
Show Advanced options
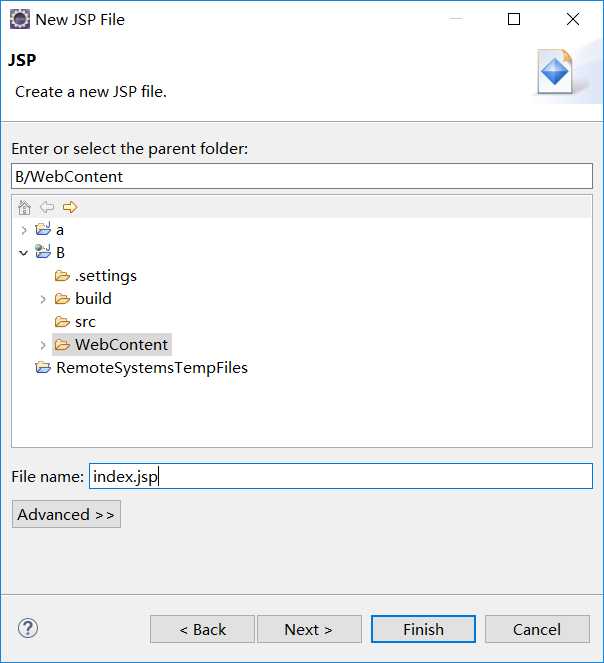click(66, 514)
